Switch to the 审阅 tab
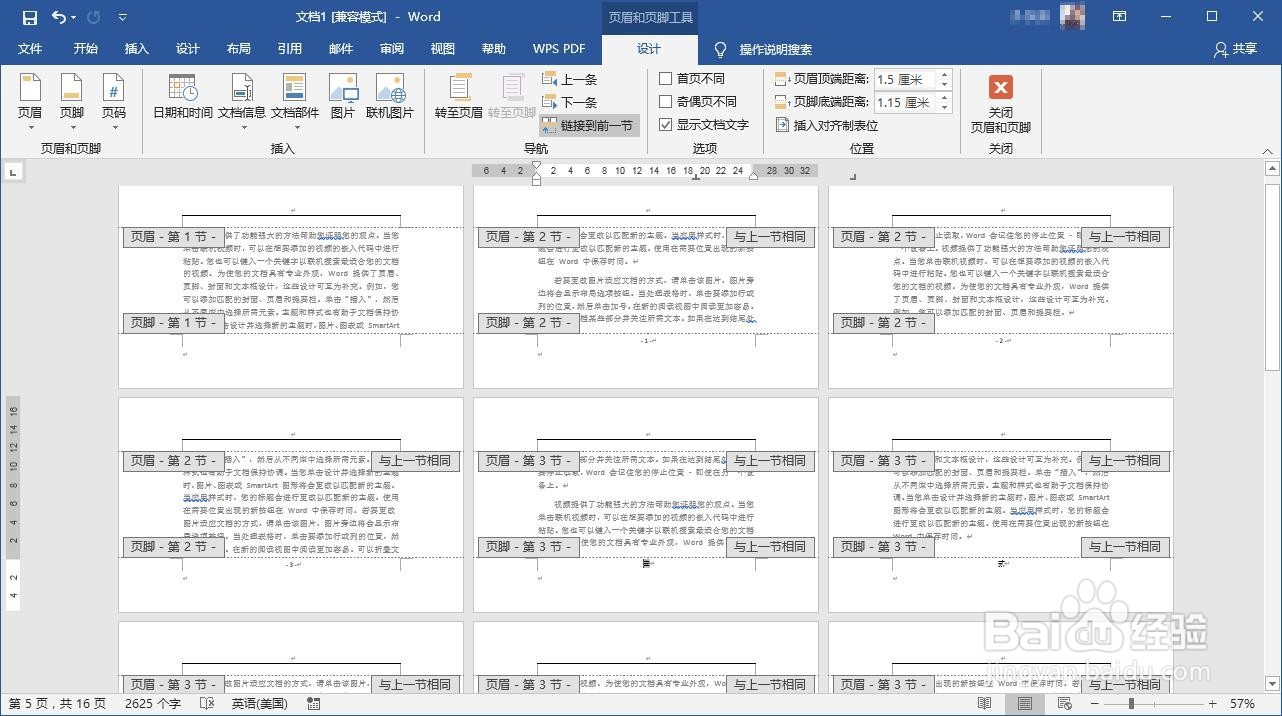The width and height of the screenshot is (1282, 716). pos(392,49)
